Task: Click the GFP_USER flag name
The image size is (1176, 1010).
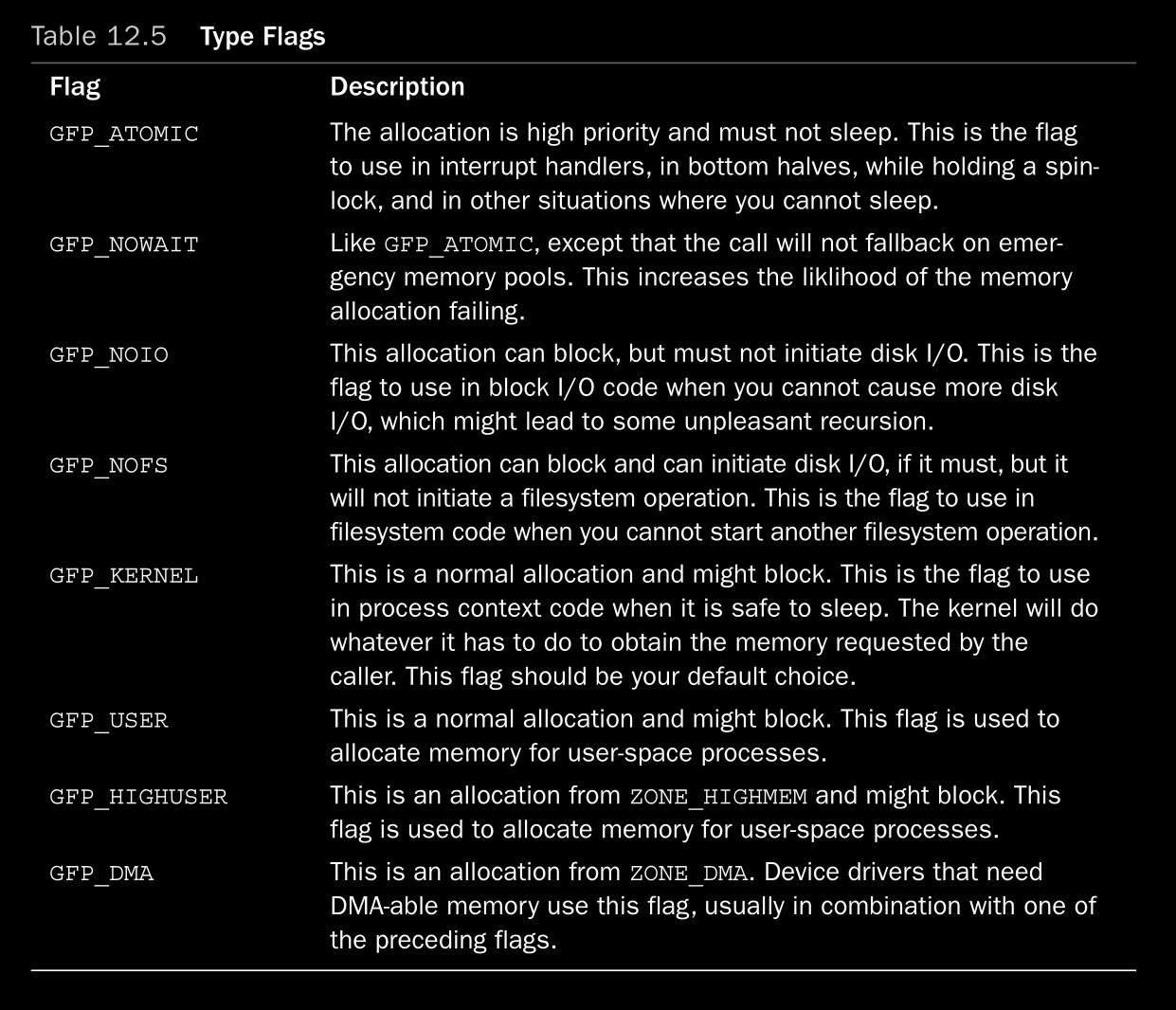Action: point(109,720)
